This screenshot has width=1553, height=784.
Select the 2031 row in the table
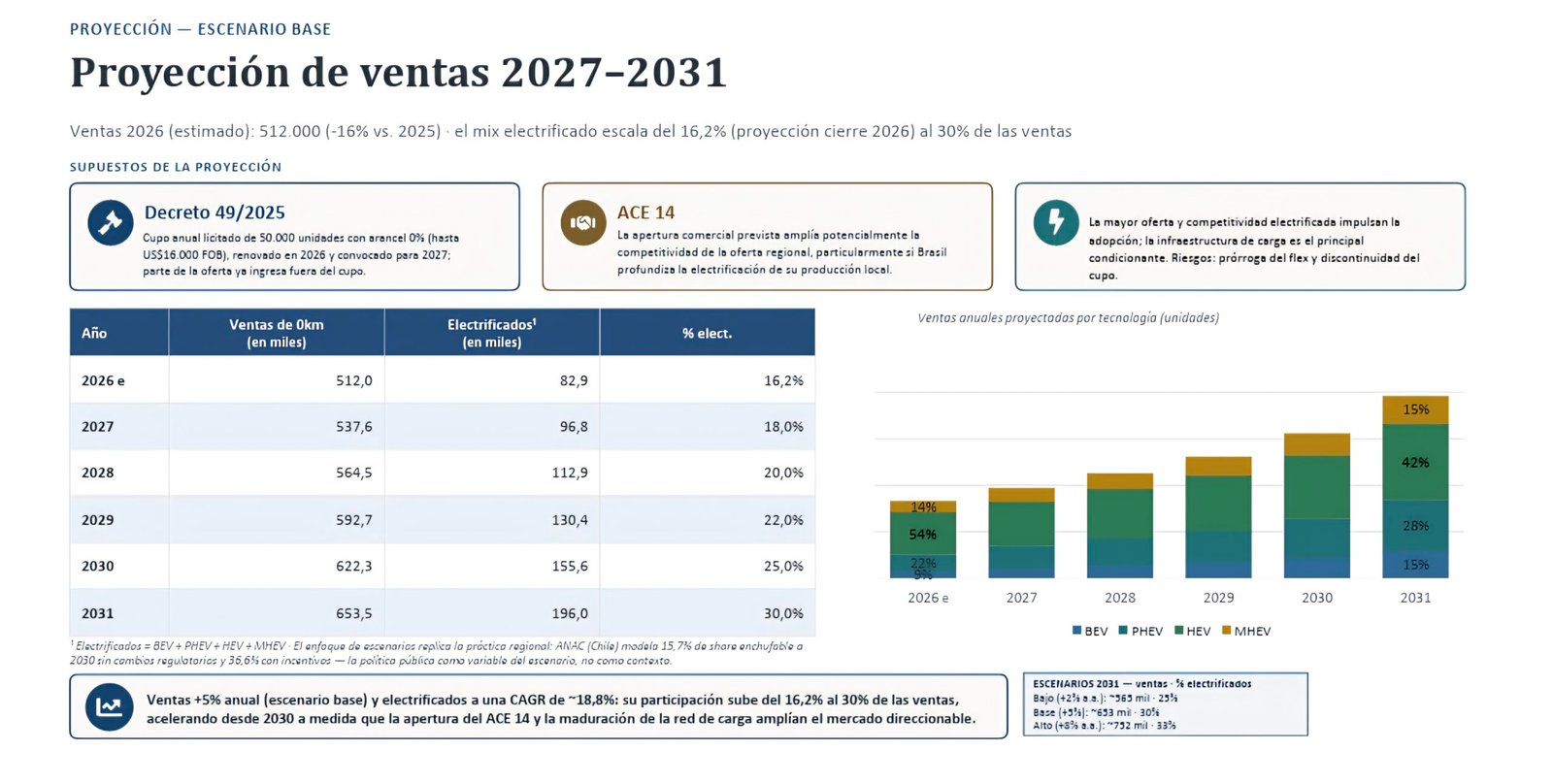tap(443, 613)
